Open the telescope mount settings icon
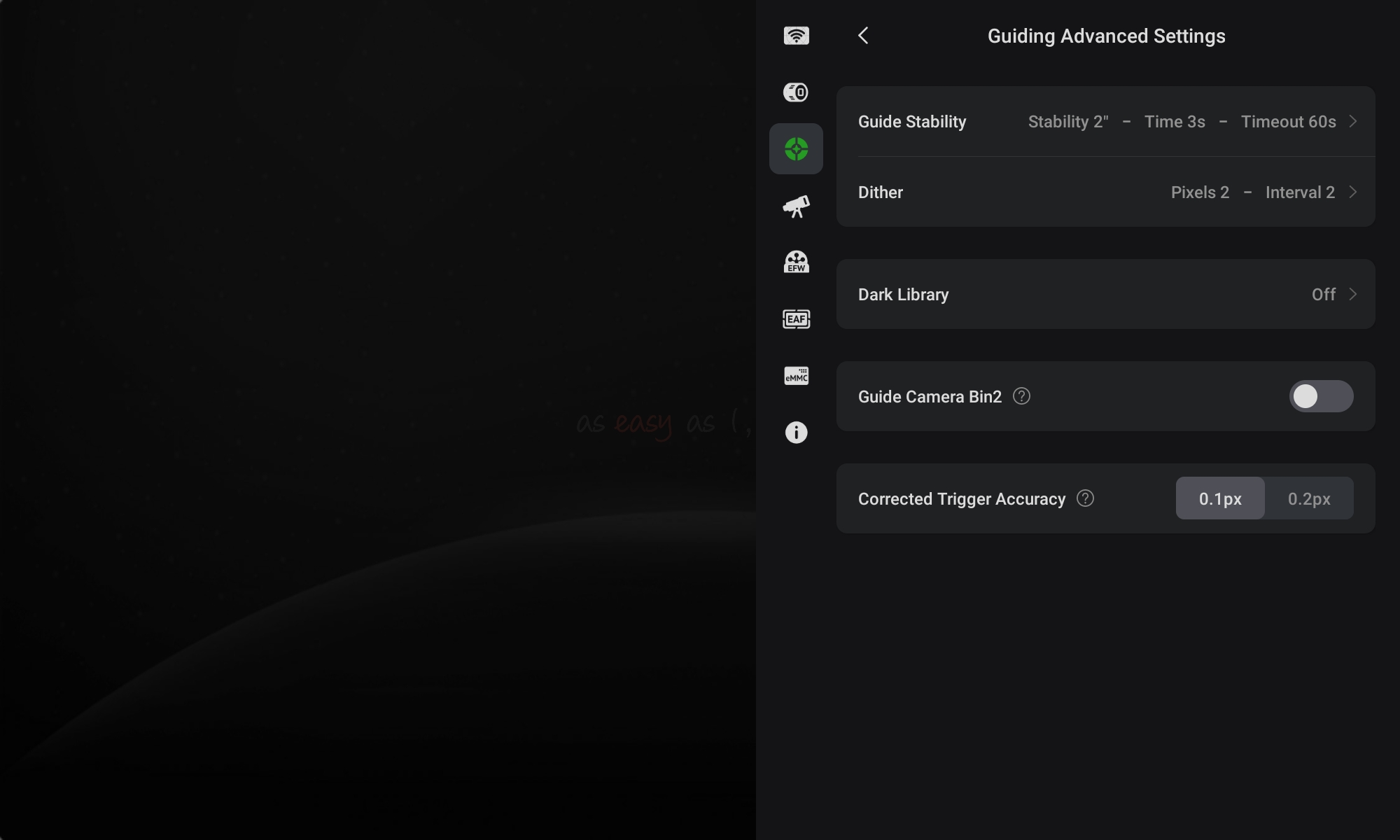Image resolution: width=1400 pixels, height=840 pixels. point(796,206)
